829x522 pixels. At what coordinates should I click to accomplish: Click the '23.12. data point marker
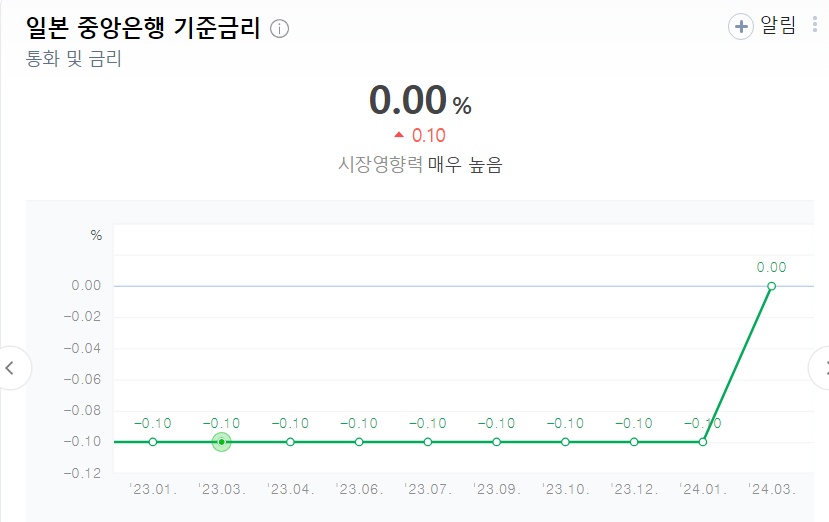(x=634, y=441)
